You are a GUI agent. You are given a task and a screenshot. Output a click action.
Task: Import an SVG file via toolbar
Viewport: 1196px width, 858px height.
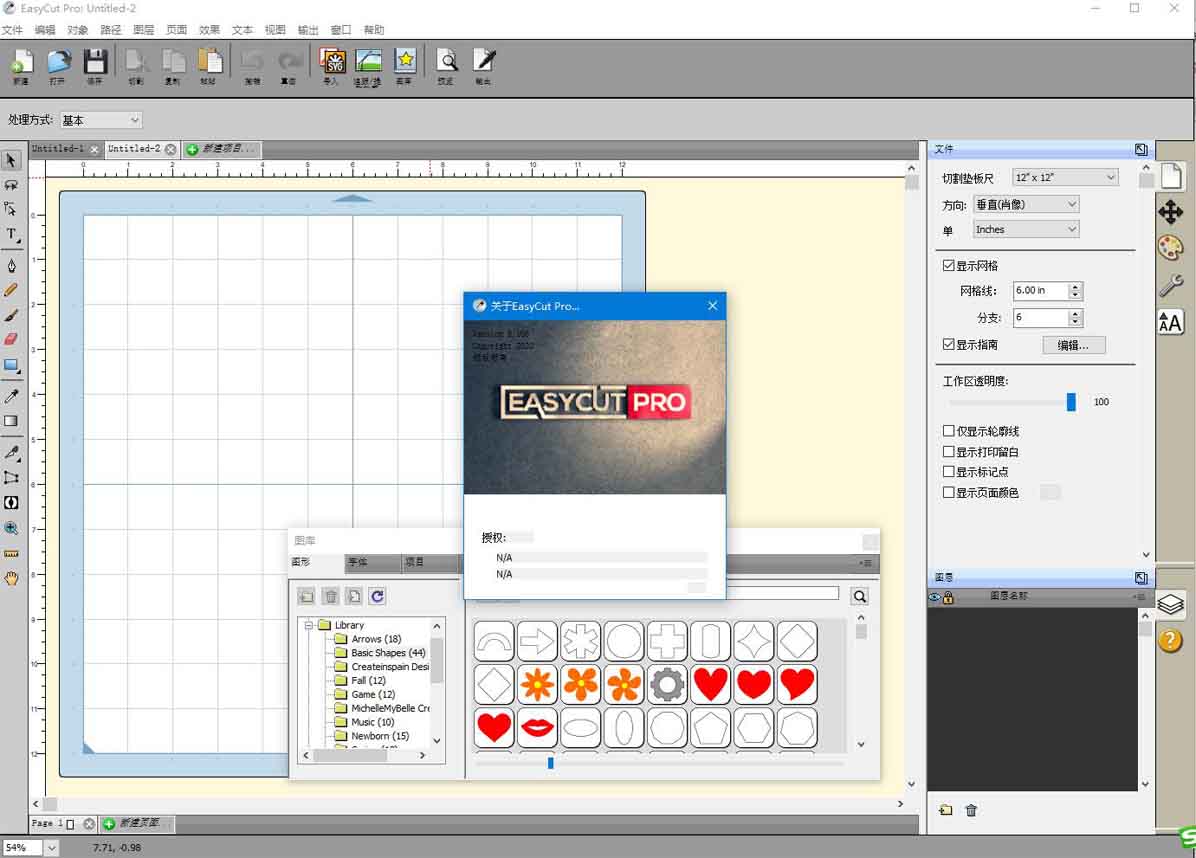331,66
